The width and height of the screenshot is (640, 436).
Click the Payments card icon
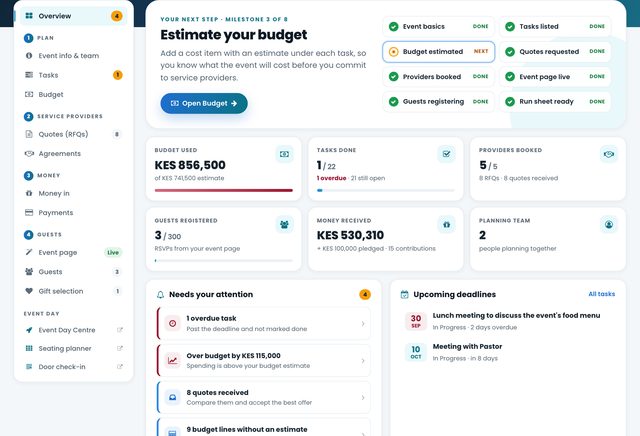pyautogui.click(x=29, y=212)
